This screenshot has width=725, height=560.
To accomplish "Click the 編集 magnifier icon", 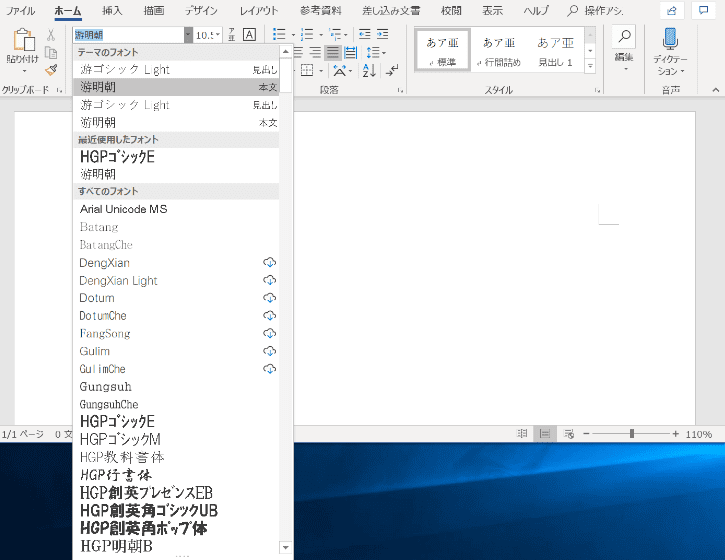I will point(624,37).
